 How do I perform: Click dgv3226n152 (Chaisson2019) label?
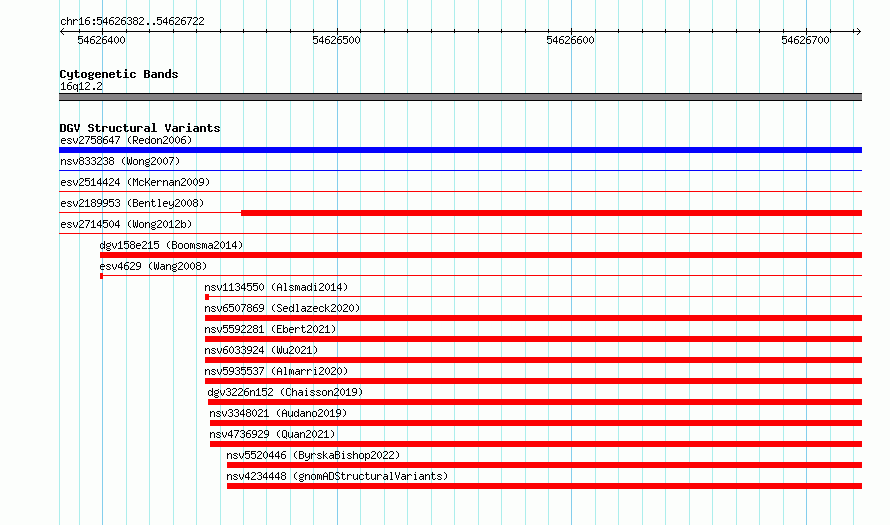click(285, 392)
